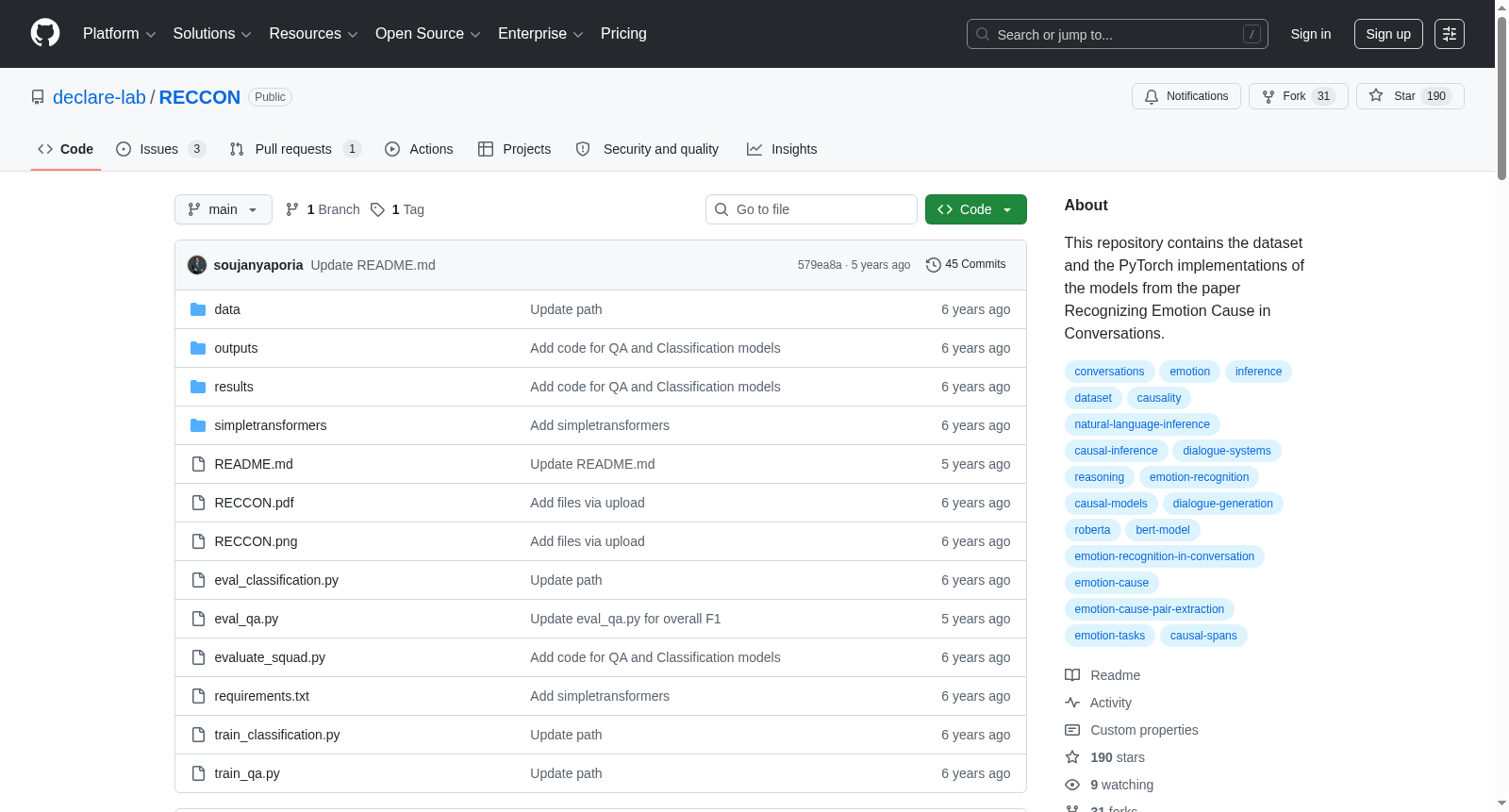Expand the Solutions menu
1509x812 pixels.
212,34
